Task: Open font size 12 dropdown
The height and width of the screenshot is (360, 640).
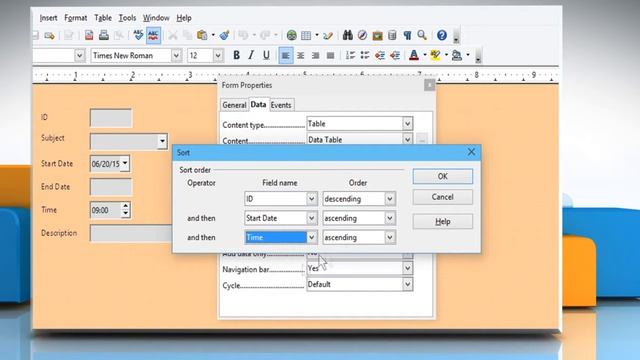Action: (218, 55)
